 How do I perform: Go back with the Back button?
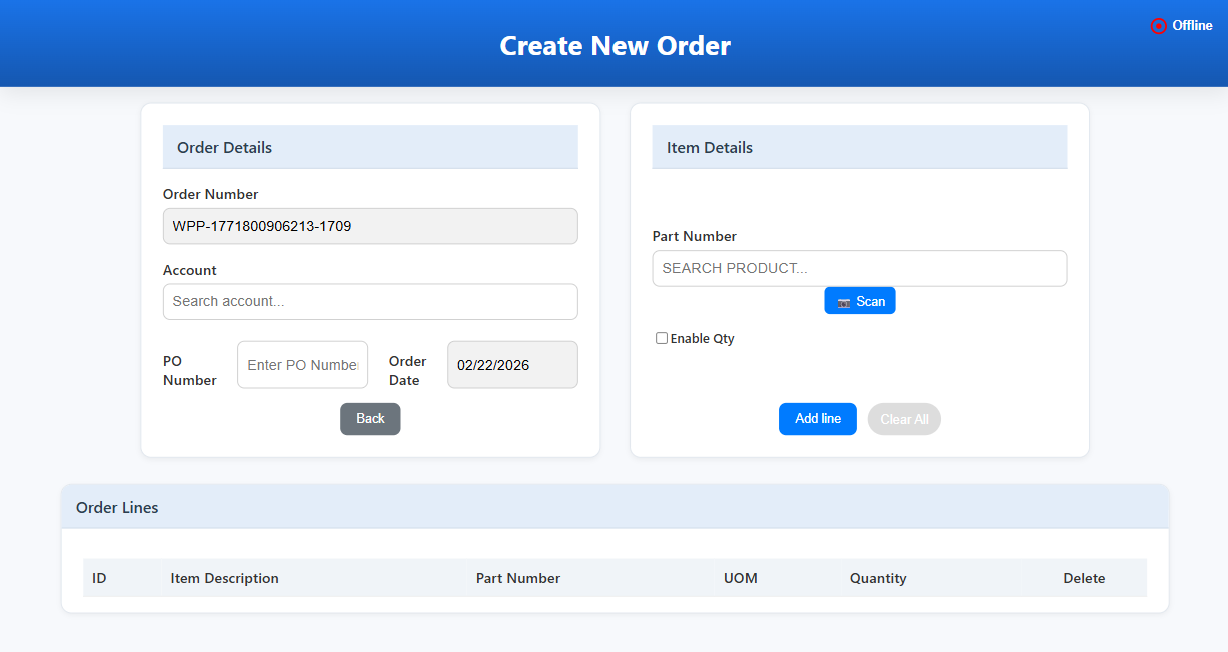coord(370,419)
